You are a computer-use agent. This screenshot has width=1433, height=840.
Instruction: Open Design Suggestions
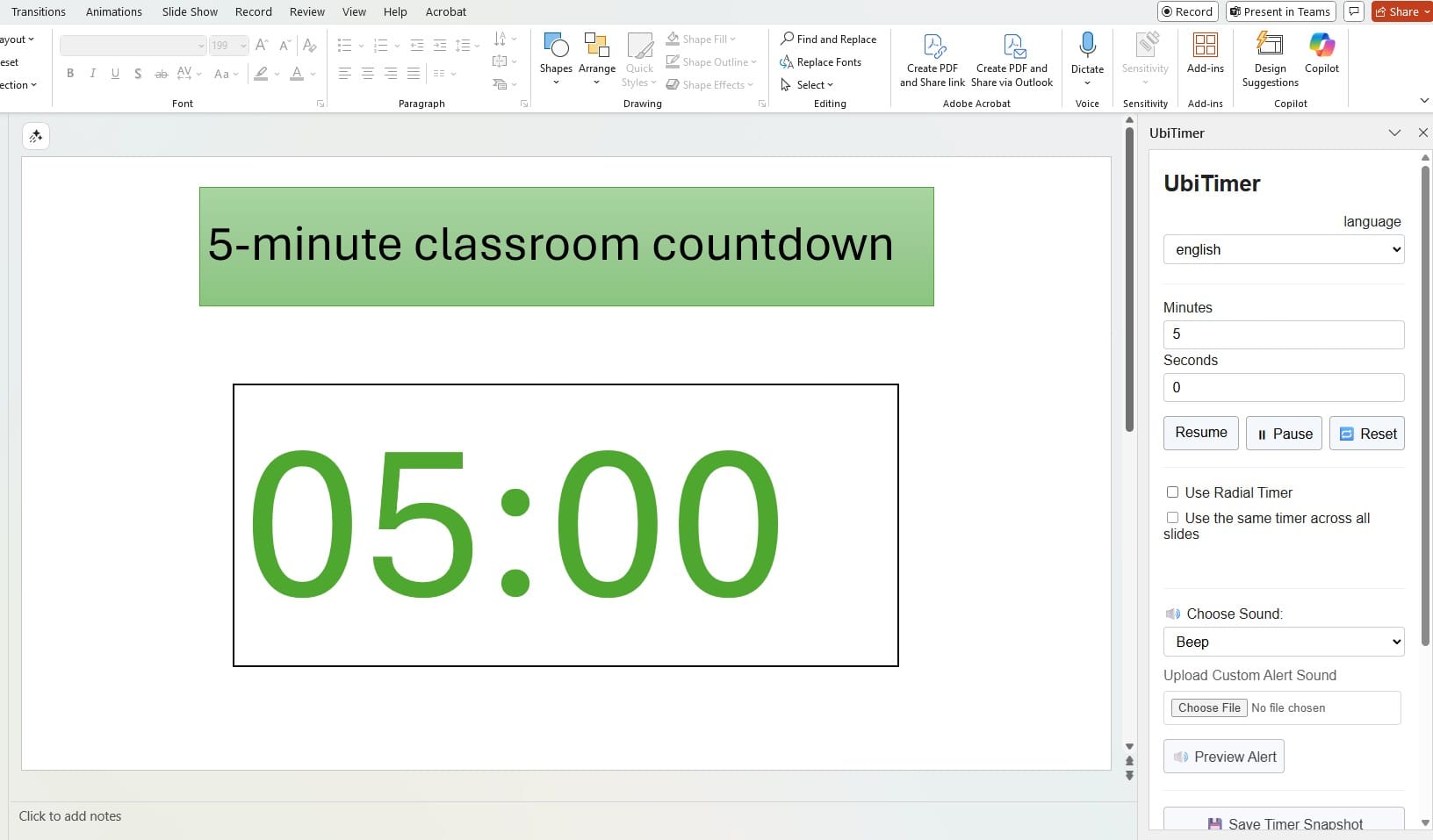[x=1270, y=57]
